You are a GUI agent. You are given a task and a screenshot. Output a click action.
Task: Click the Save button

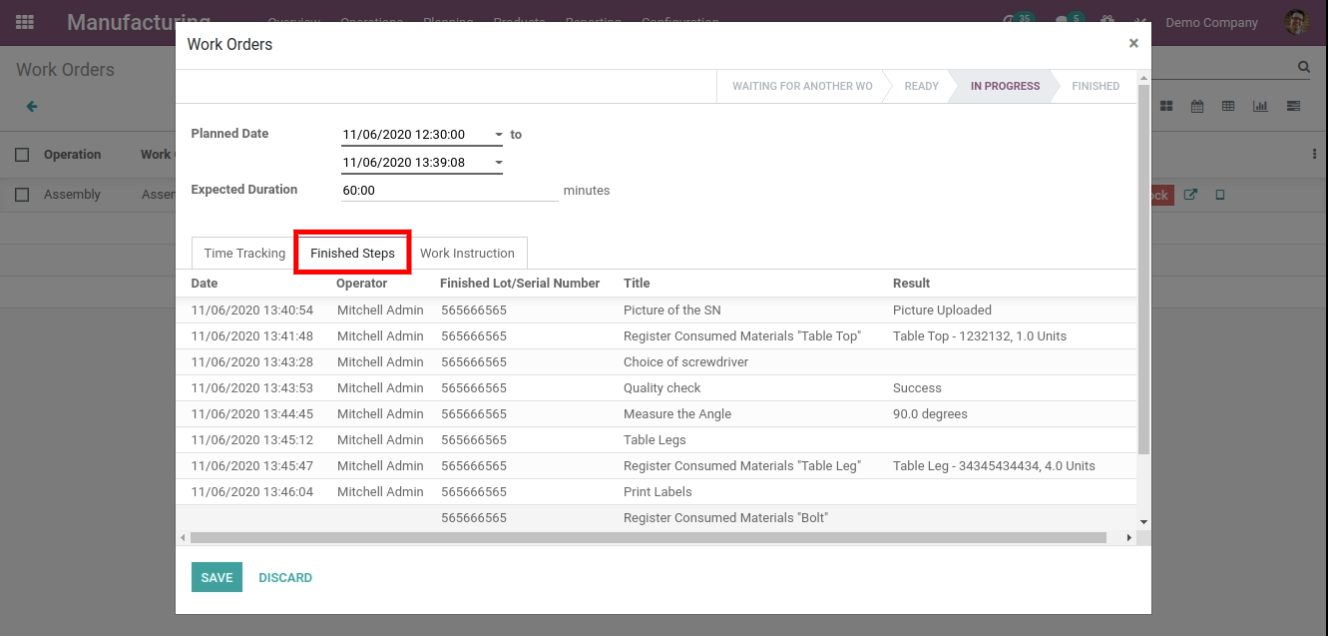tap(216, 577)
